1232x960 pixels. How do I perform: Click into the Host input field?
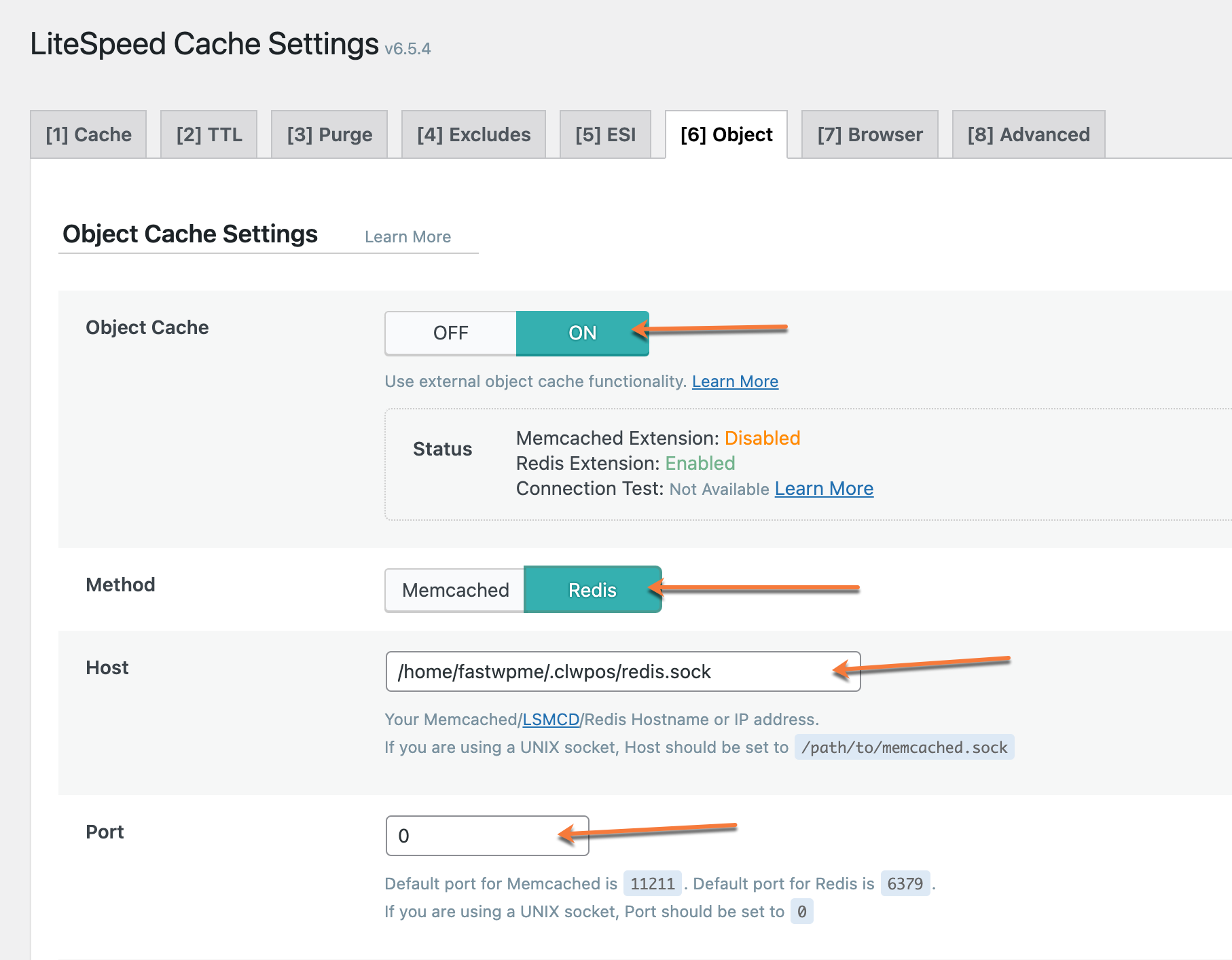(x=611, y=671)
